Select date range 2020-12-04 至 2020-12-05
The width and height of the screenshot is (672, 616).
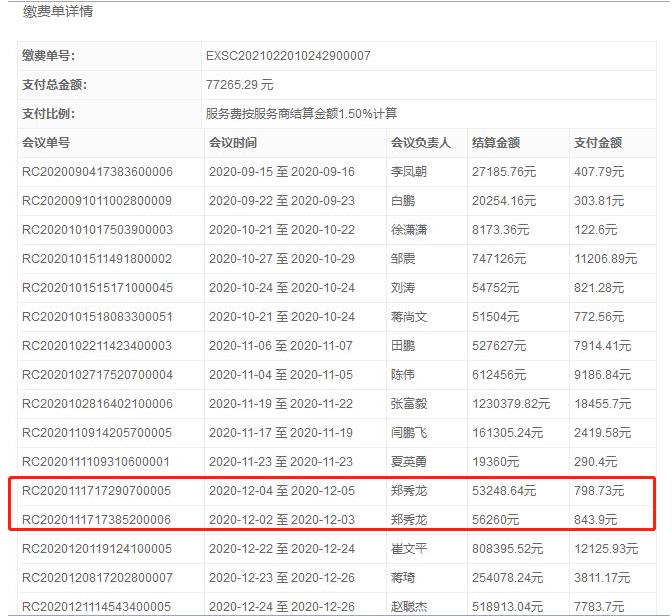pos(282,491)
